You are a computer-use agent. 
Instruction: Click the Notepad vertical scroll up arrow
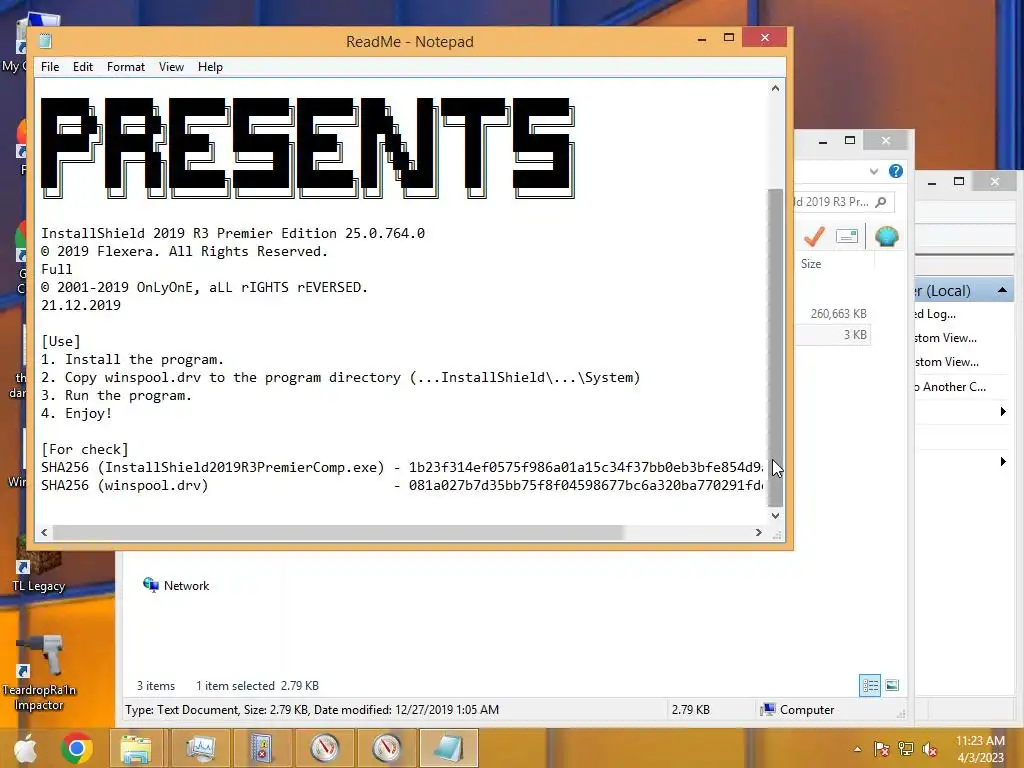coord(775,88)
